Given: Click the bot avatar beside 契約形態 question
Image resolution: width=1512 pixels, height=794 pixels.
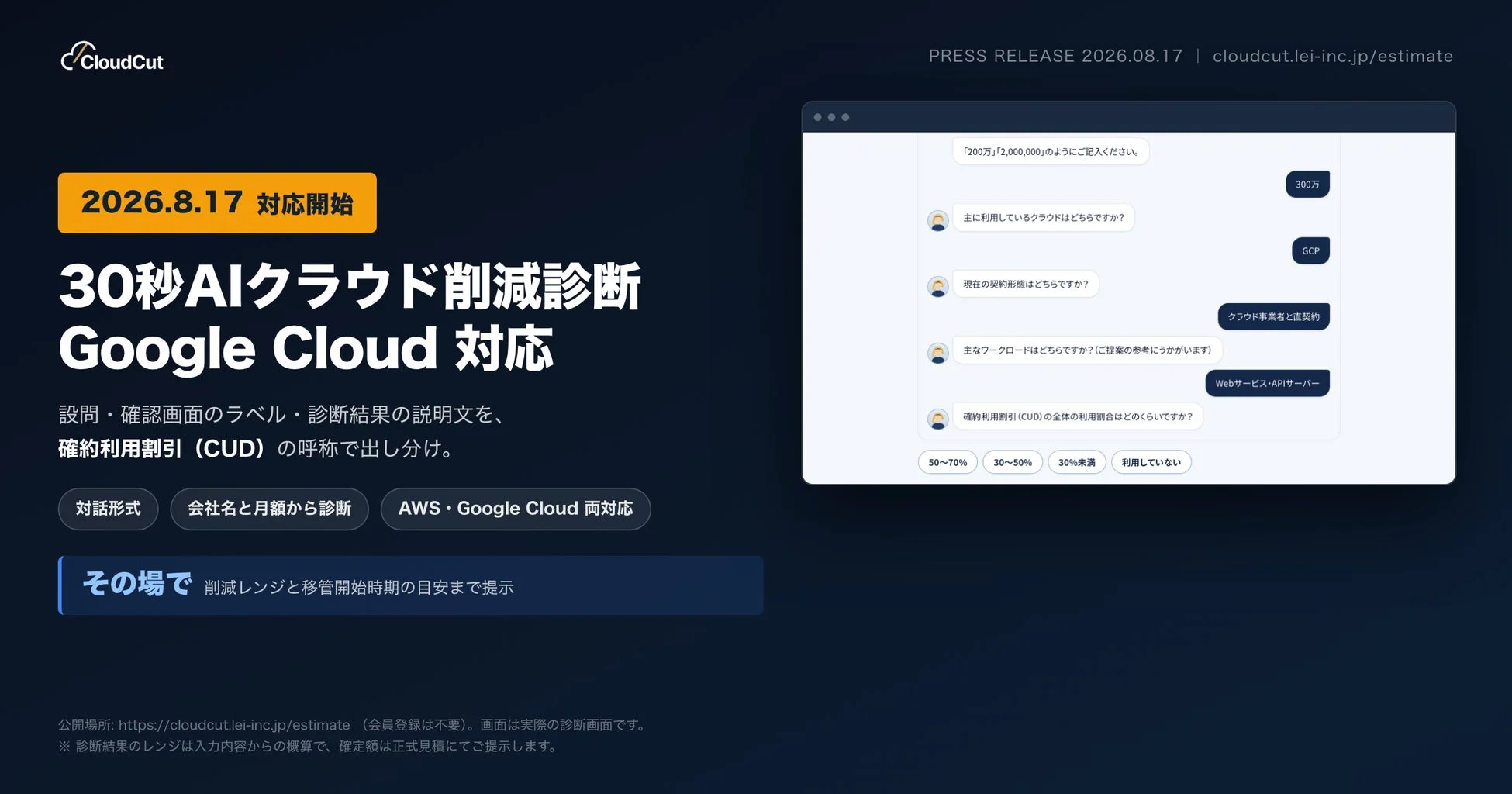Looking at the screenshot, I should 938,287.
